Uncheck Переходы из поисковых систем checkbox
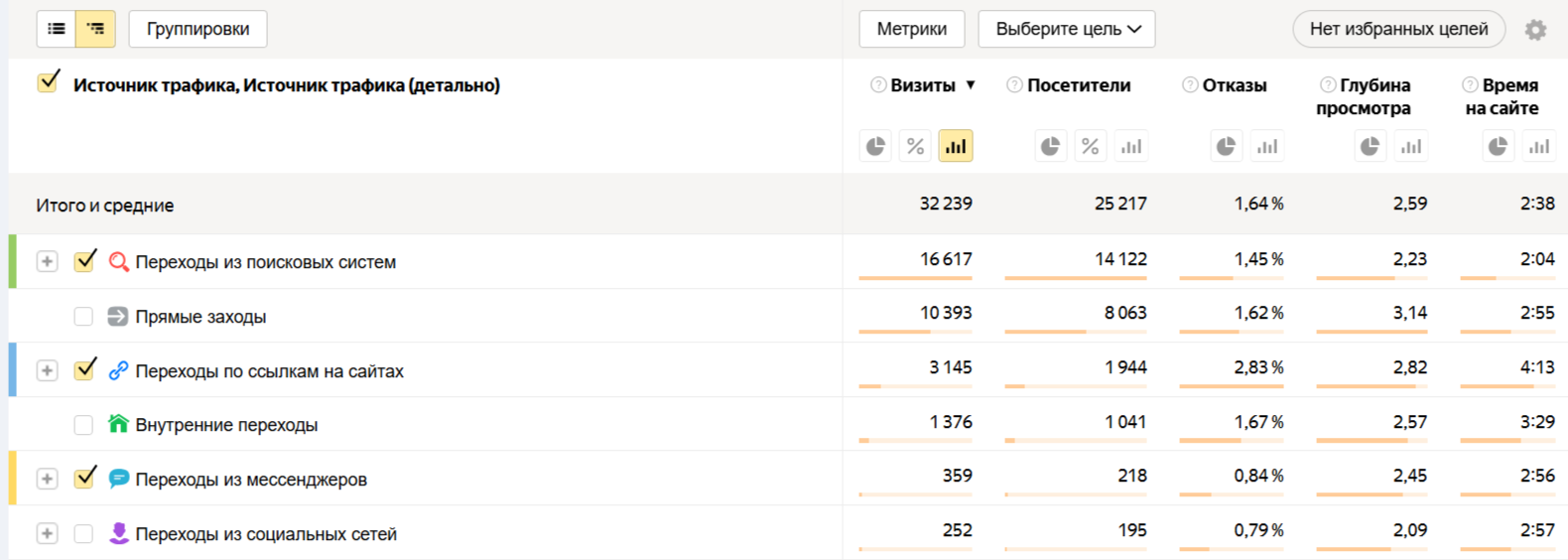 click(x=85, y=261)
